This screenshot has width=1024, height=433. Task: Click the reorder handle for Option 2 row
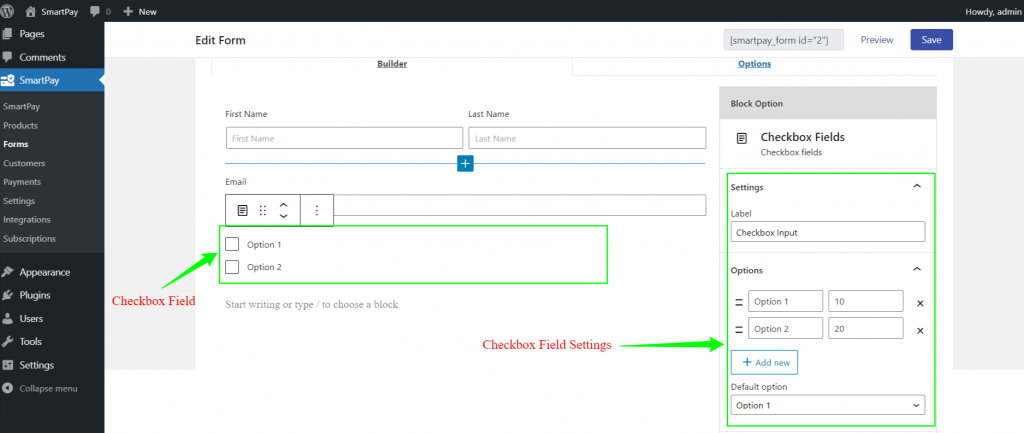pos(739,330)
